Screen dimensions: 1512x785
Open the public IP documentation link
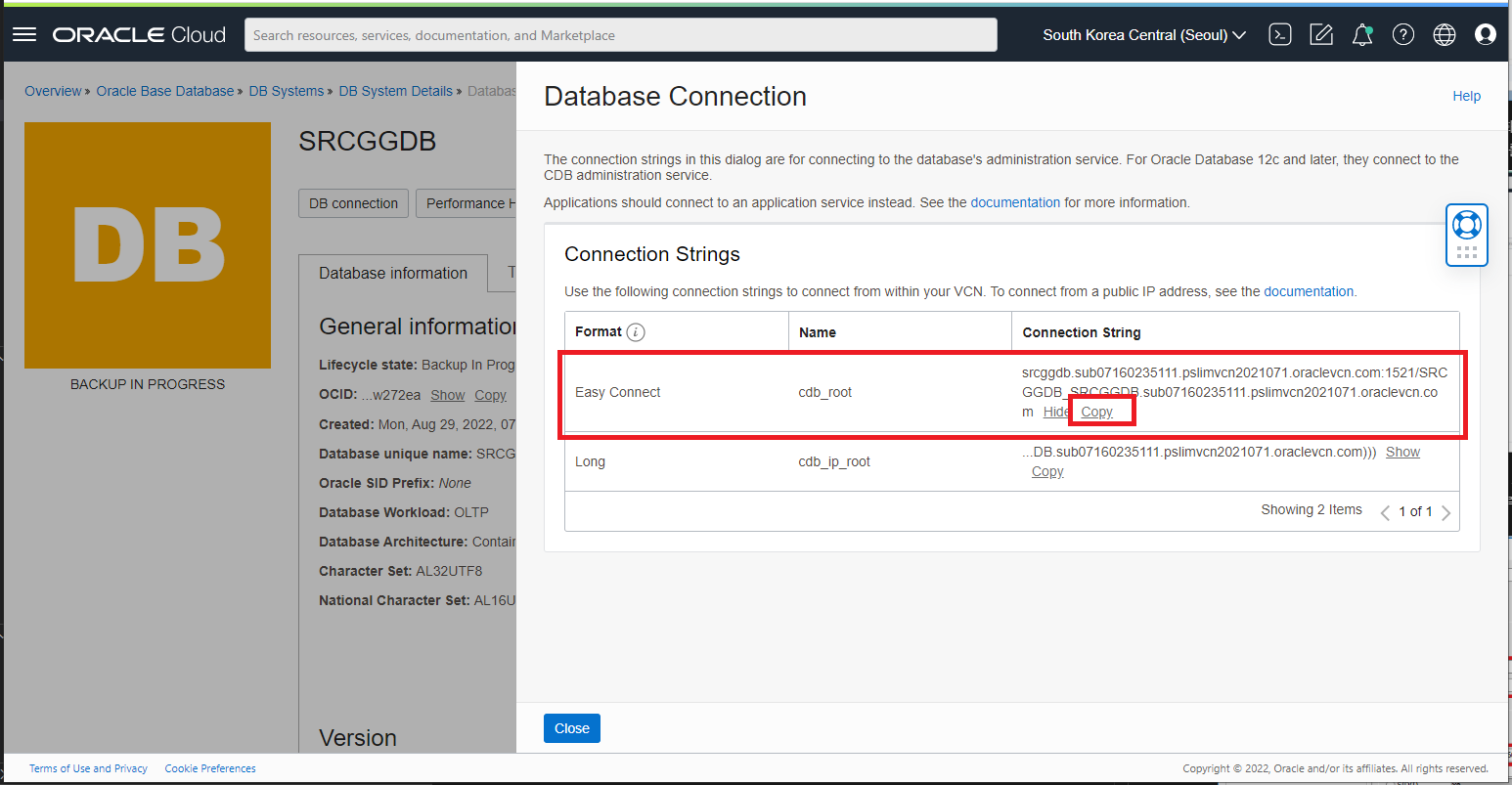[x=1310, y=291]
